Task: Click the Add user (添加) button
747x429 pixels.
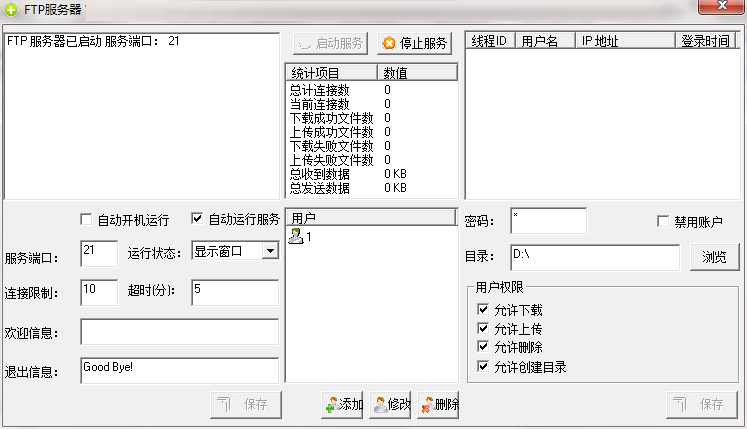Action: pyautogui.click(x=343, y=404)
